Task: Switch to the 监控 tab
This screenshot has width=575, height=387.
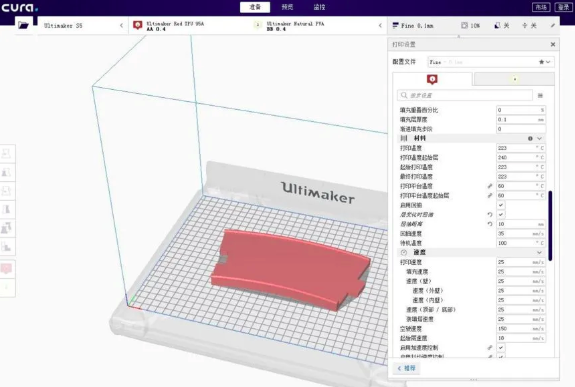Action: tap(319, 7)
